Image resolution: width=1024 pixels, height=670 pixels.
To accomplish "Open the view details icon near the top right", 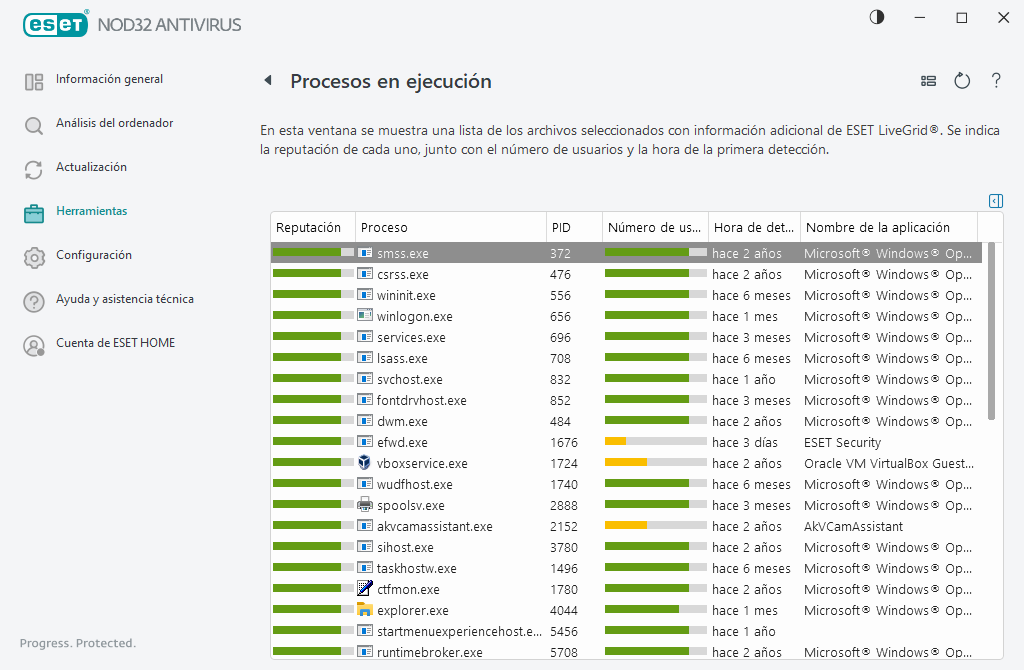I will pyautogui.click(x=928, y=81).
